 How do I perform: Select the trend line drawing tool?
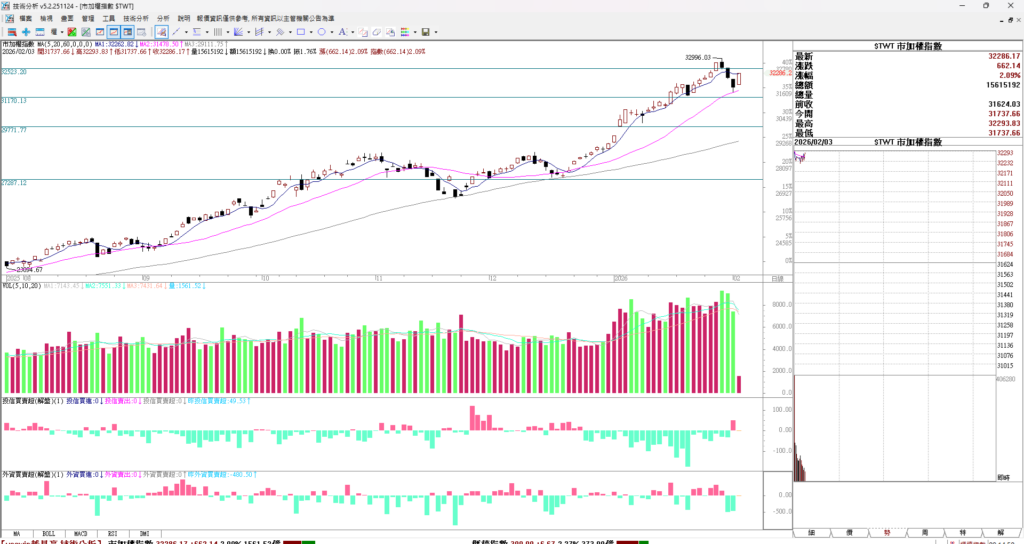click(x=176, y=32)
